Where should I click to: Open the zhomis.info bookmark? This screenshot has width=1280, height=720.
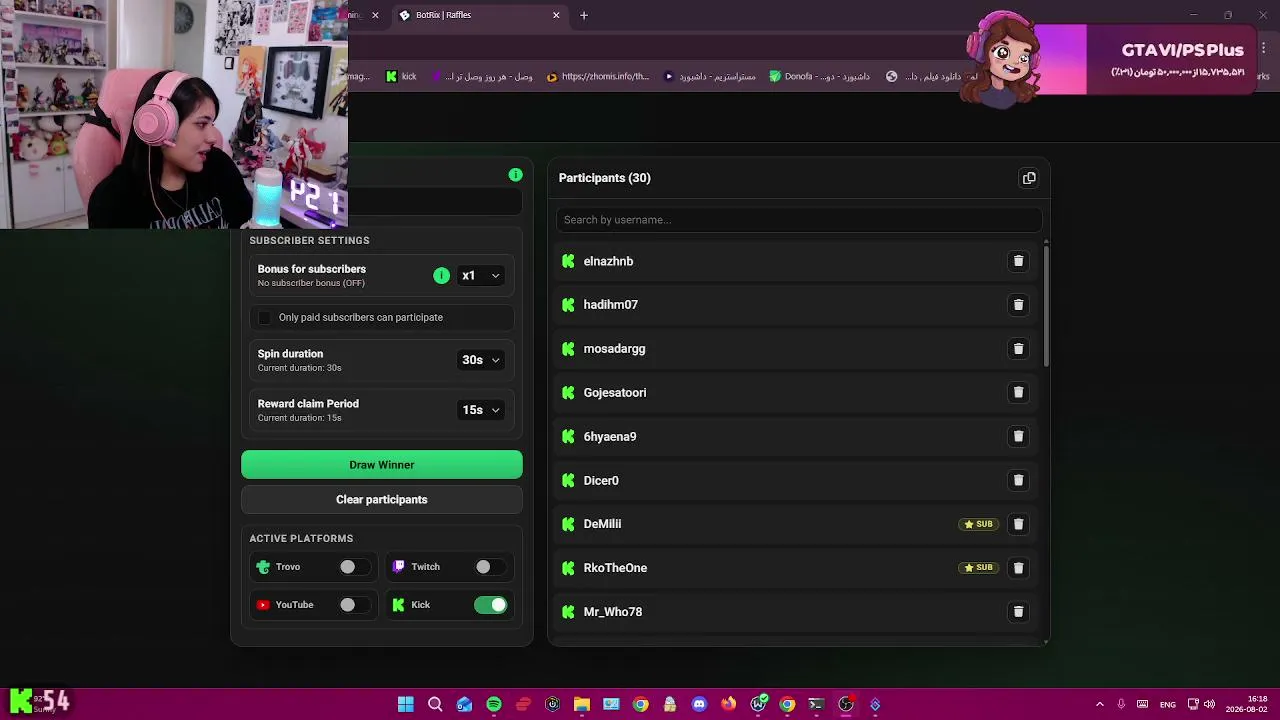pos(598,76)
